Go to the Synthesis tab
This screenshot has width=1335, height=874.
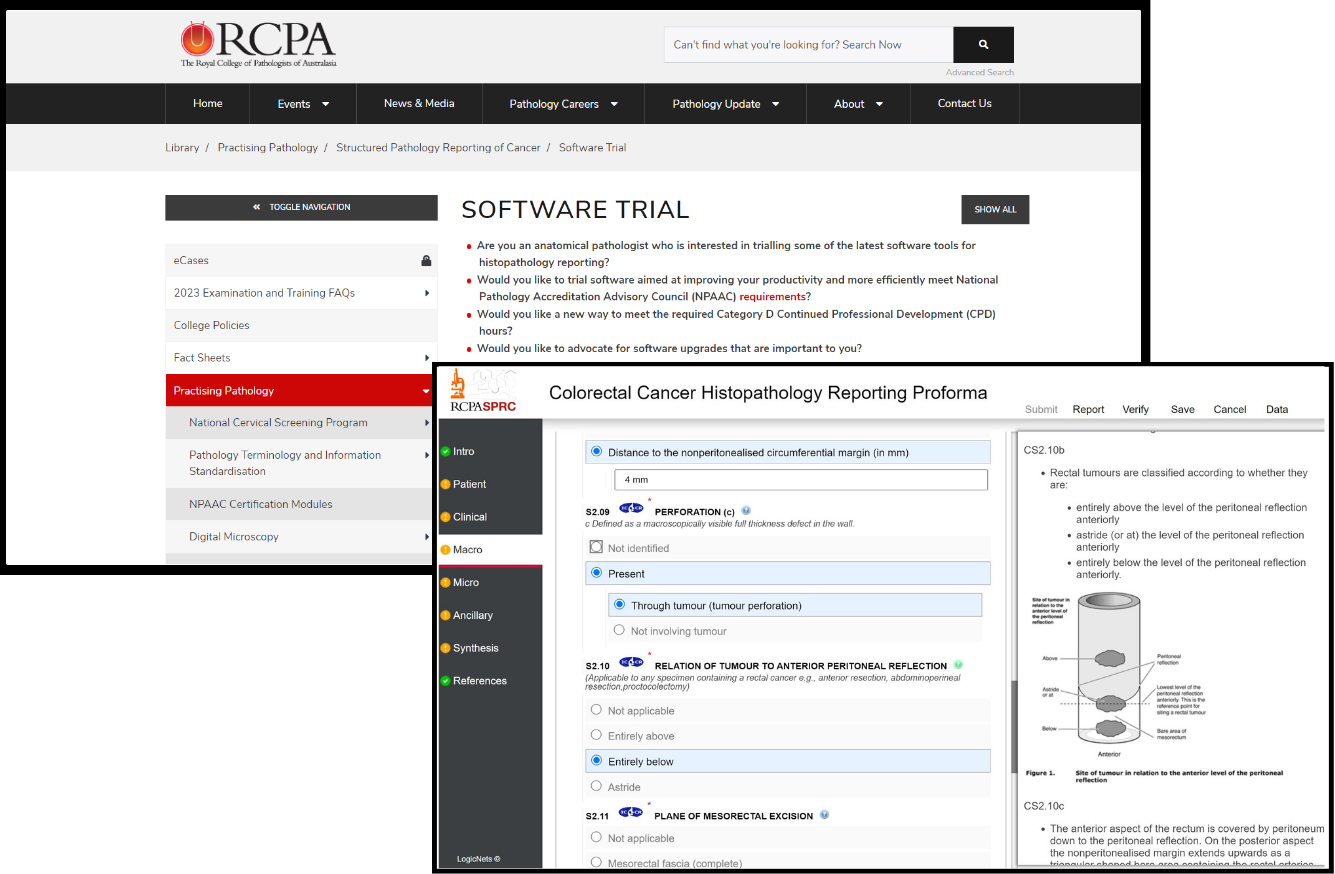click(490, 648)
